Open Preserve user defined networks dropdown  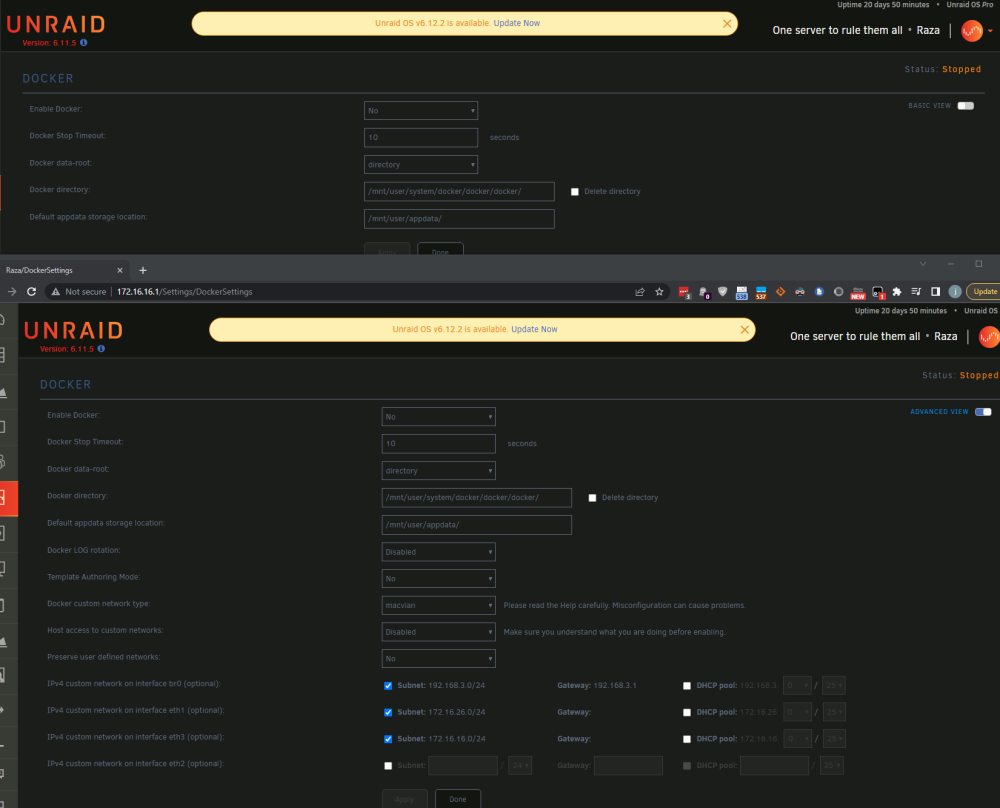coord(439,659)
